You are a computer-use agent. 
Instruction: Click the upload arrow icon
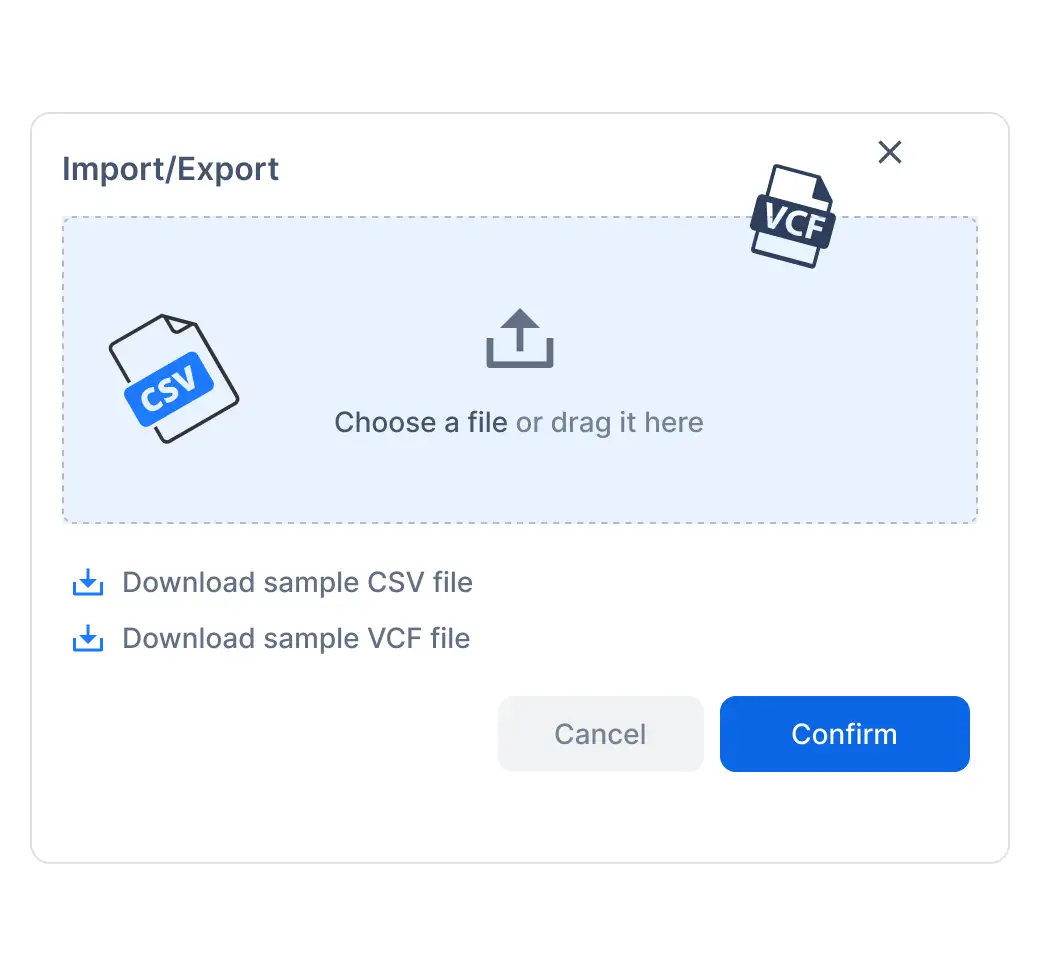519,338
